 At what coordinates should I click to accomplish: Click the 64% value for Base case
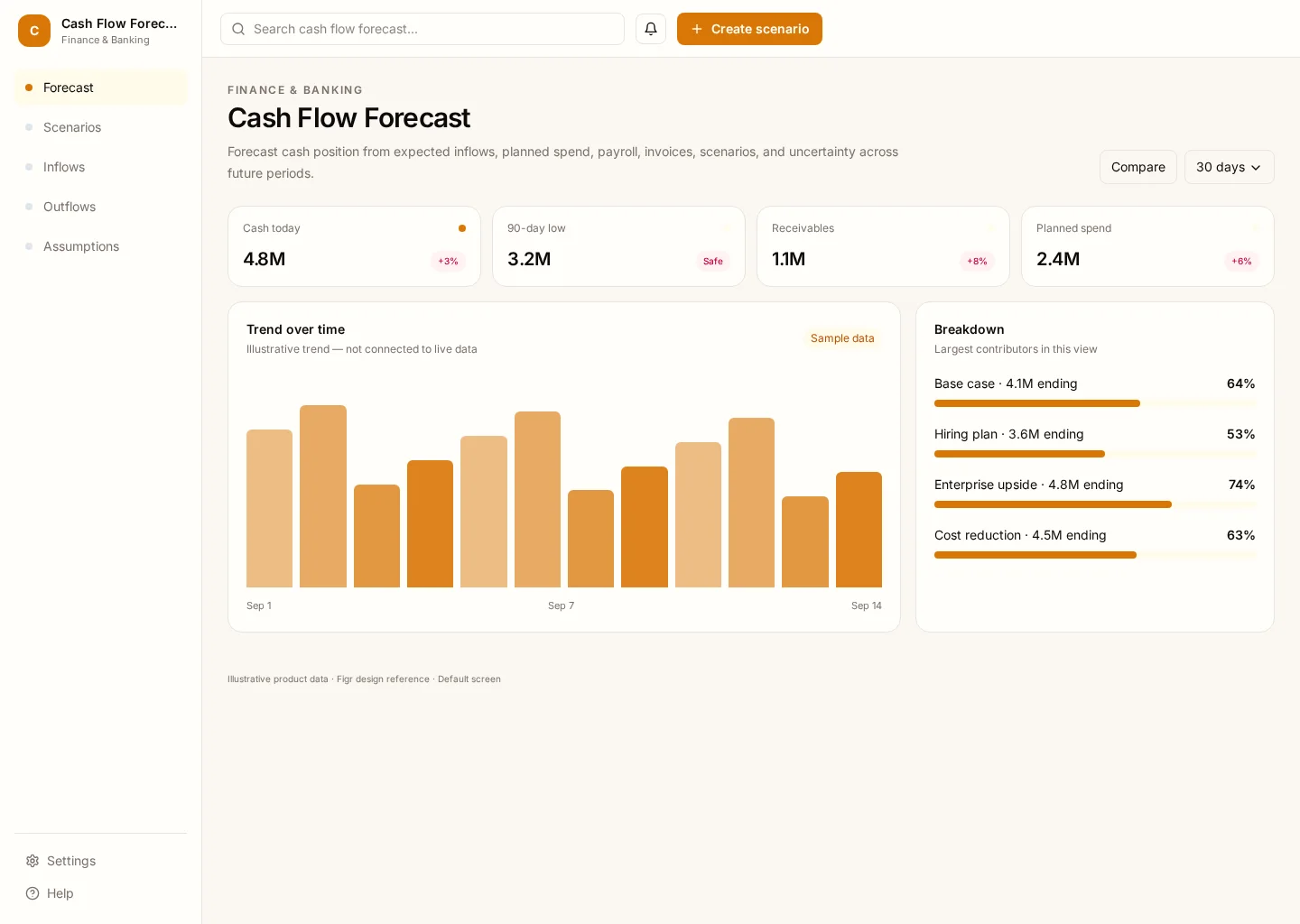click(x=1240, y=383)
